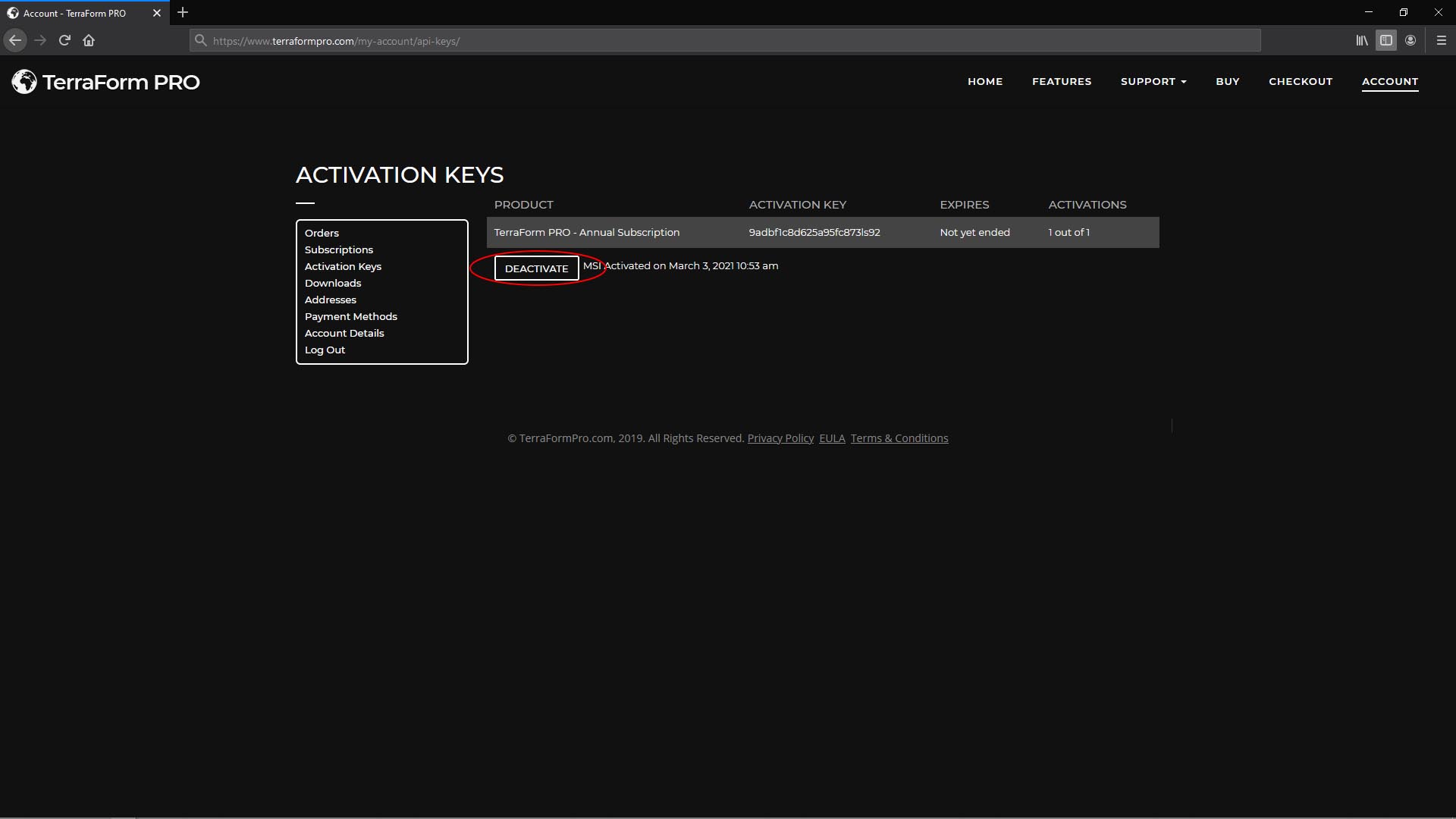Close the browser window
The height and width of the screenshot is (819, 1456).
pos(1439,12)
